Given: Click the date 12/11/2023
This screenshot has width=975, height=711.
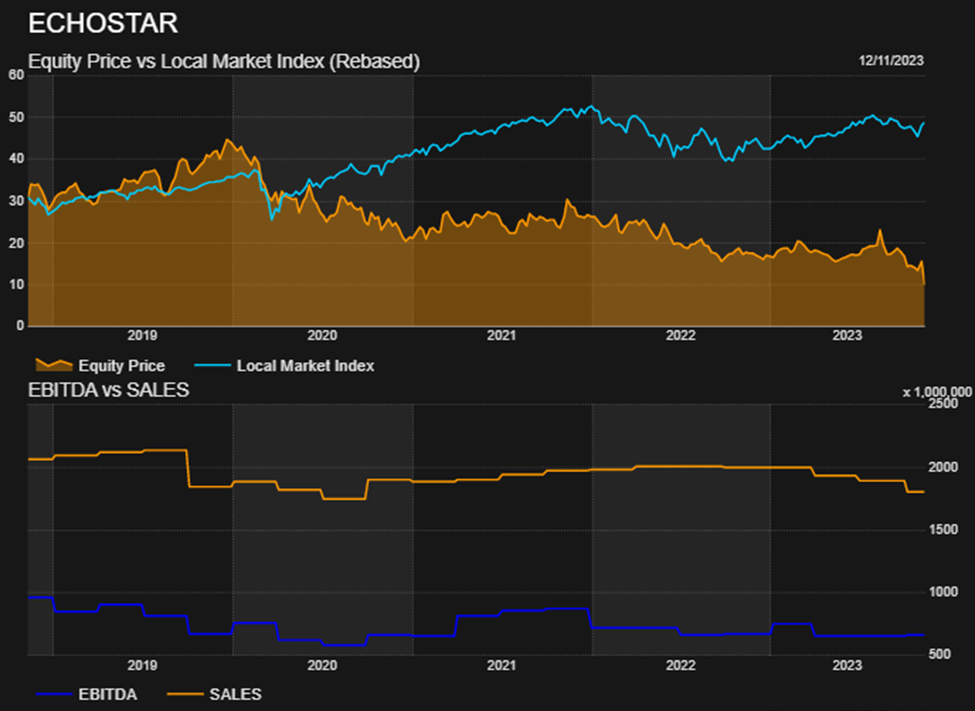Looking at the screenshot, I should coord(891,61).
